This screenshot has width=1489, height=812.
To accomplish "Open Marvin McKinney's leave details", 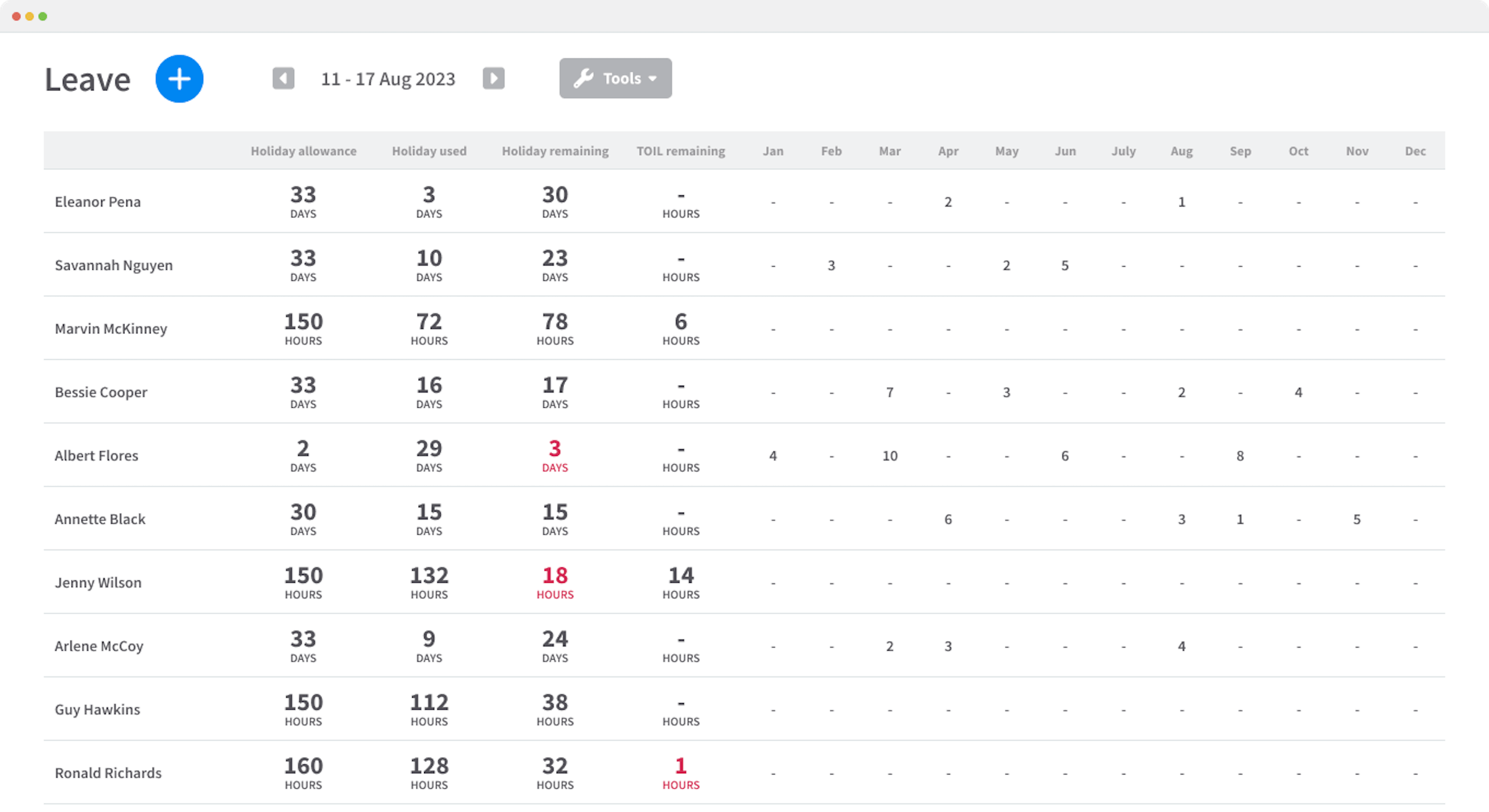I will 111,328.
